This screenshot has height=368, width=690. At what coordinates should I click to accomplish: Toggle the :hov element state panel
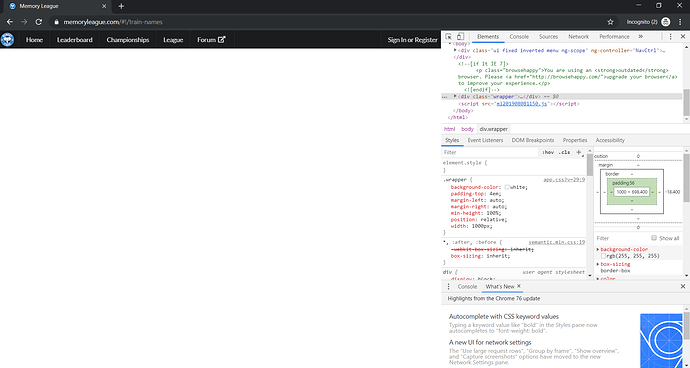pos(548,152)
